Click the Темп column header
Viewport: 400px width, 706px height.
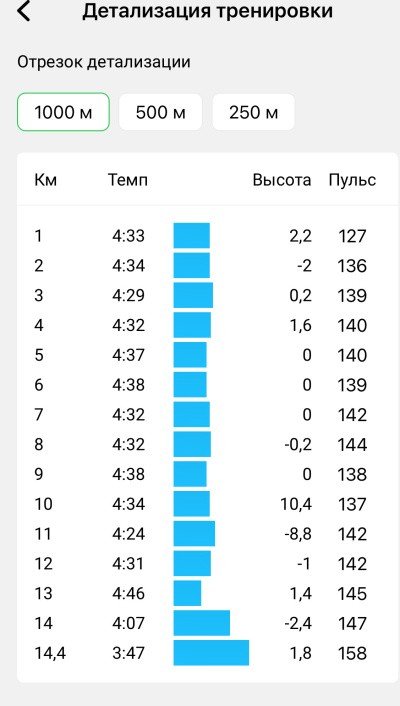tap(128, 180)
